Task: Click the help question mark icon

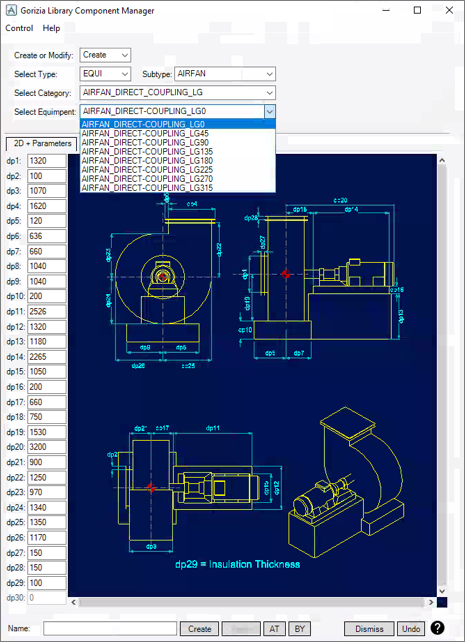Action: [x=438, y=627]
